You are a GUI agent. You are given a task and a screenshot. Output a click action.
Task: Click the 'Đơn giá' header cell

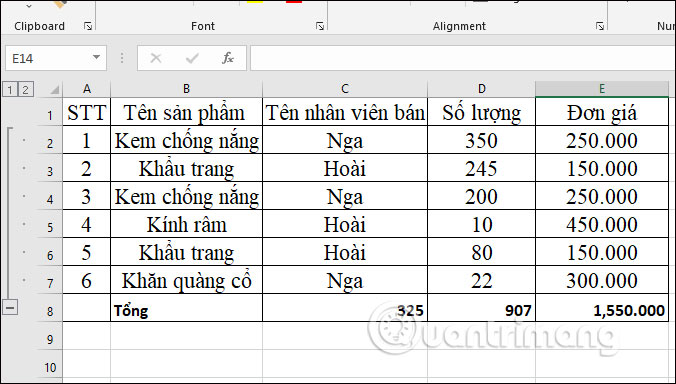pyautogui.click(x=602, y=112)
